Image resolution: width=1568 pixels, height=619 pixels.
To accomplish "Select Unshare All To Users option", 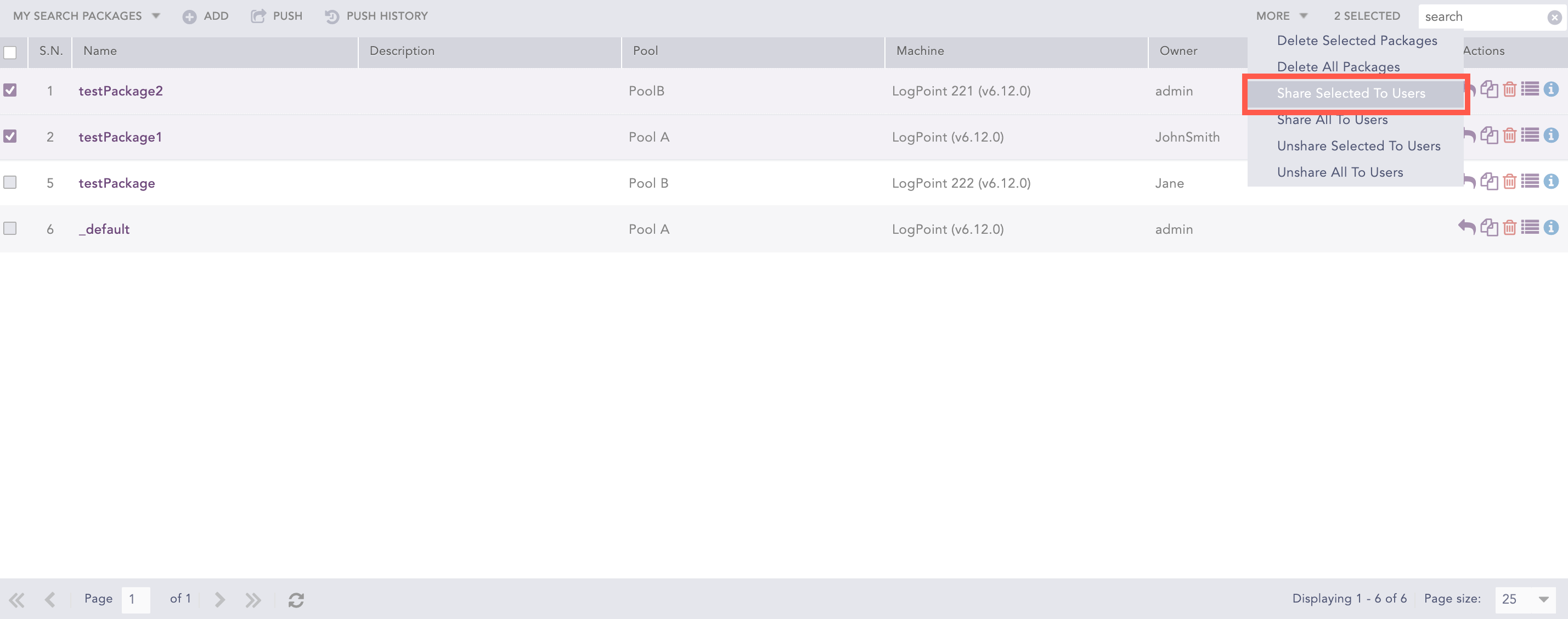I will [x=1340, y=172].
